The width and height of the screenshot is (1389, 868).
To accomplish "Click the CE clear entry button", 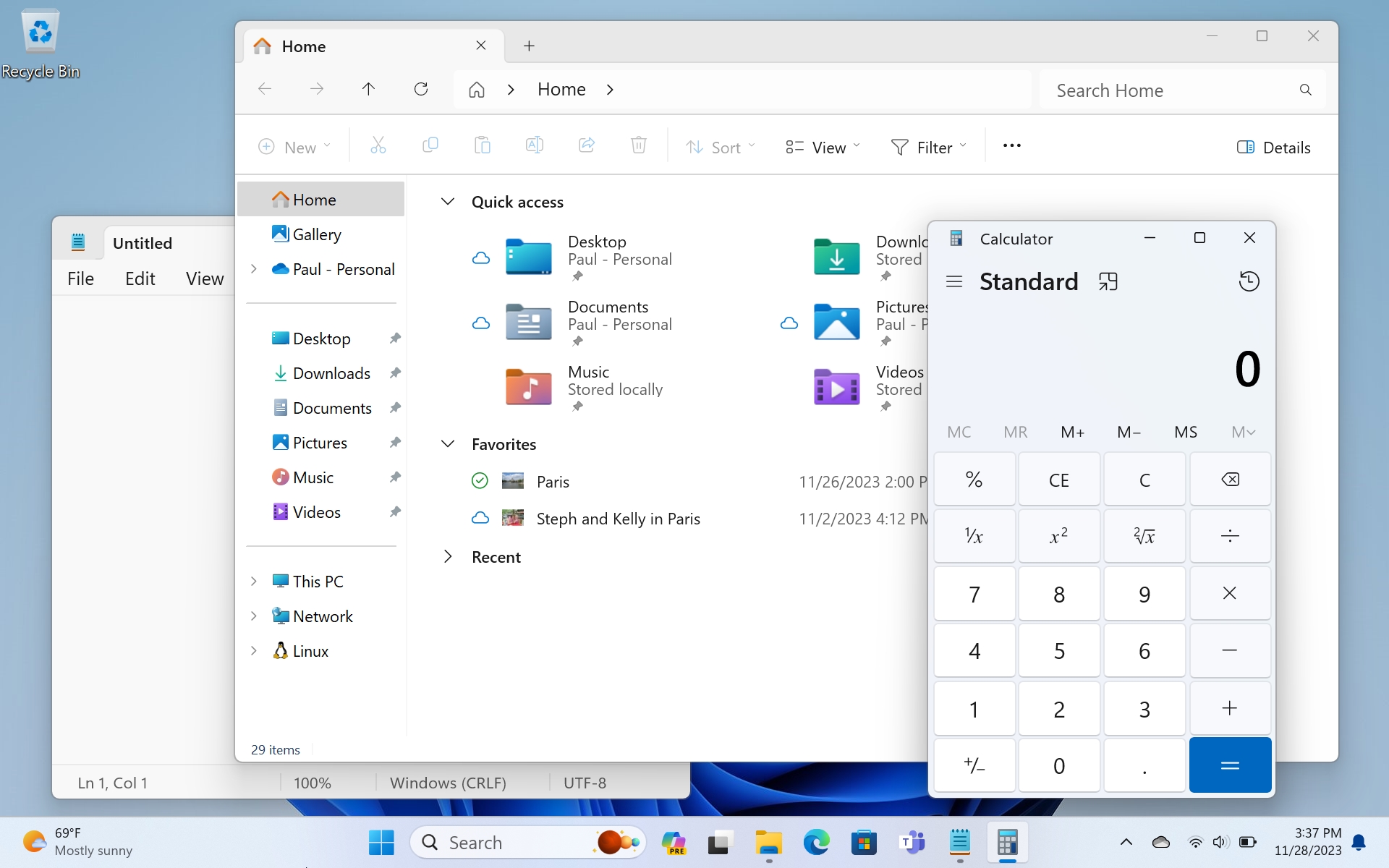I will (1058, 480).
